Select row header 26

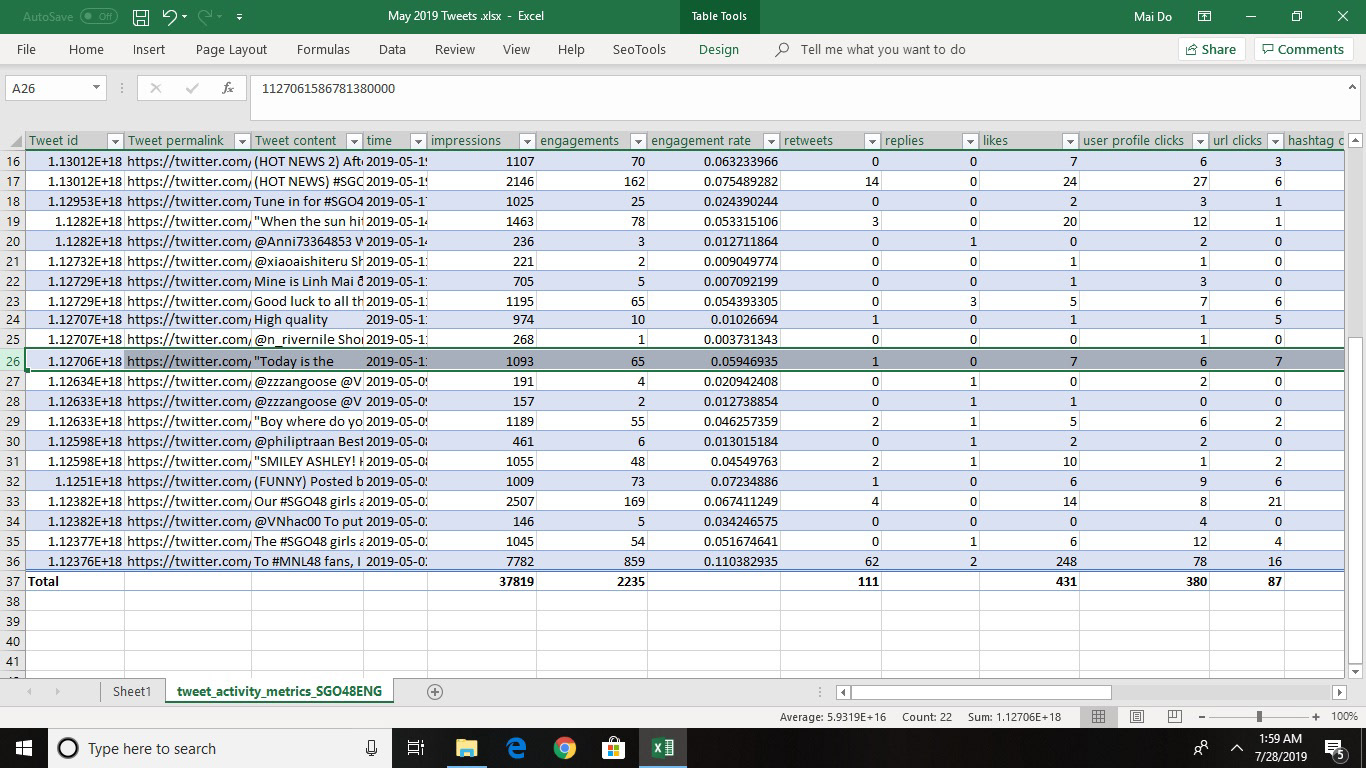tap(13, 361)
